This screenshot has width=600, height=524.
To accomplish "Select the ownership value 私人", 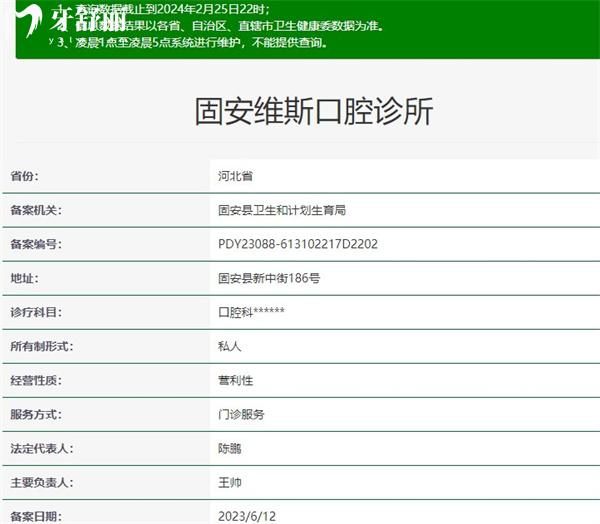I will coord(230,346).
